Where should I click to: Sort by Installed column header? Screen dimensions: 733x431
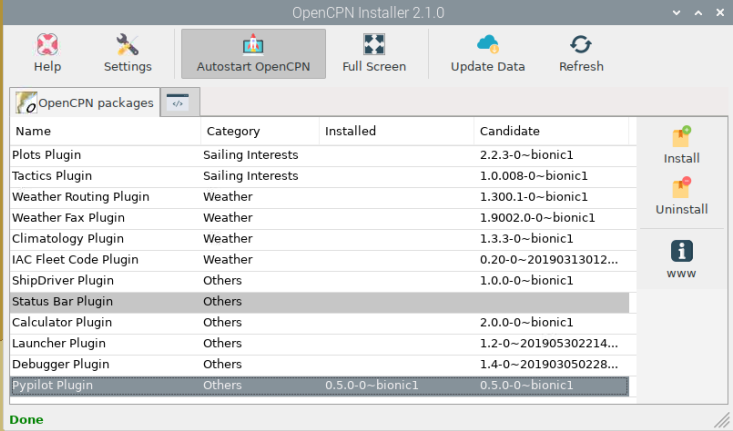tap(396, 131)
